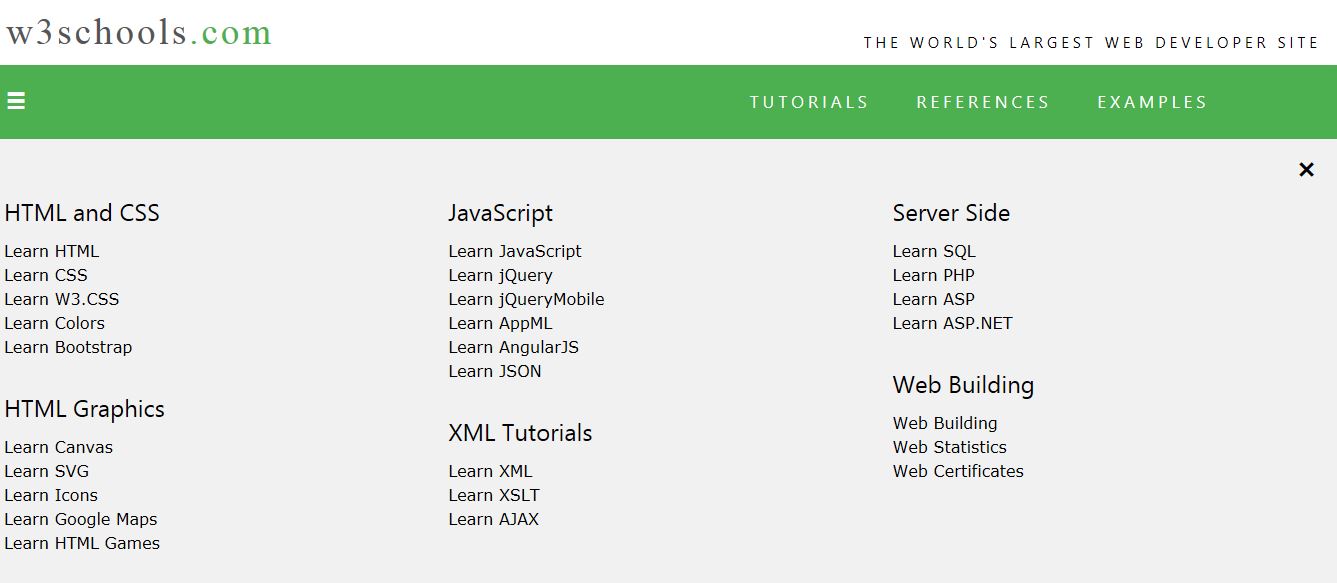Select Learn Google Maps

click(80, 519)
